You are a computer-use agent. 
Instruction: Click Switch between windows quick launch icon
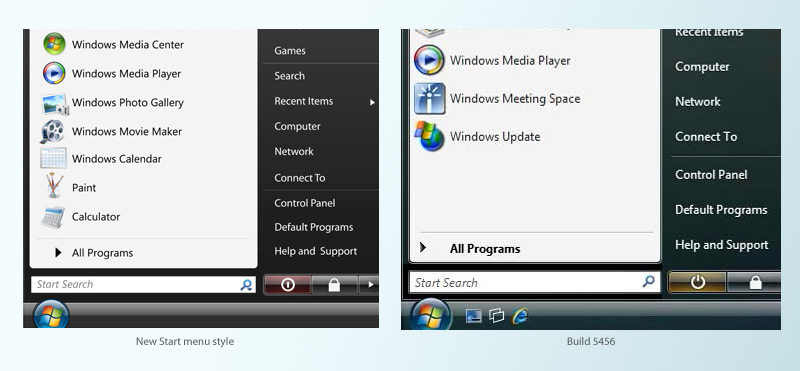click(x=496, y=316)
